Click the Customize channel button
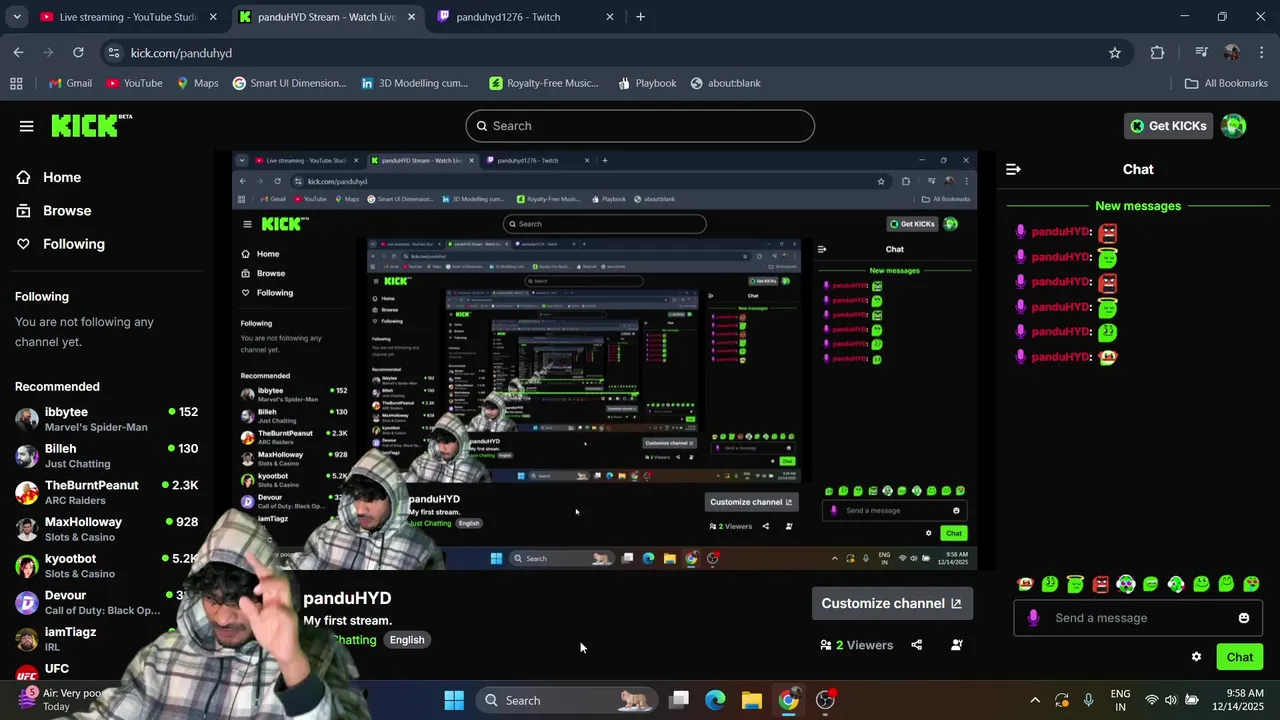1280x720 pixels. 891,603
